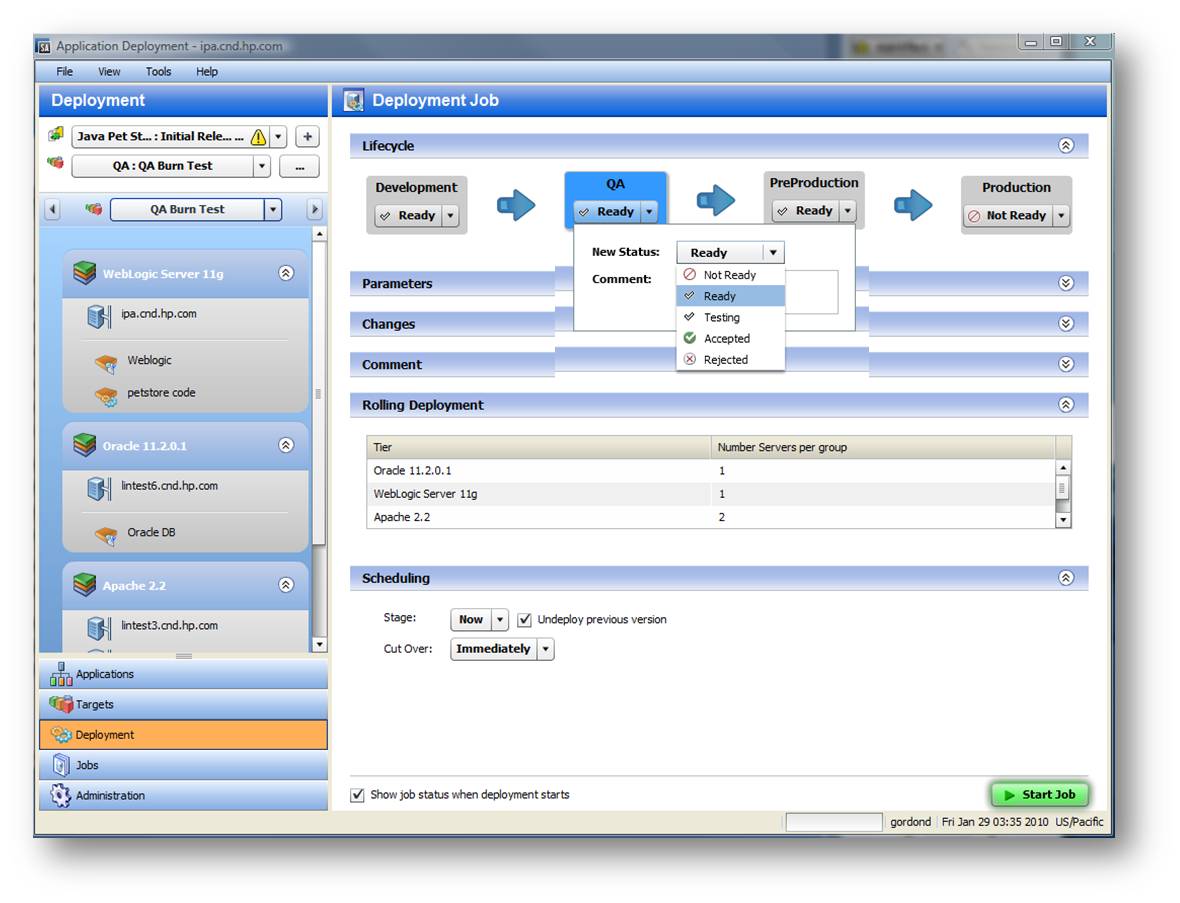Switch to the Deployment navigation panel
The height and width of the screenshot is (903, 1180).
point(184,734)
